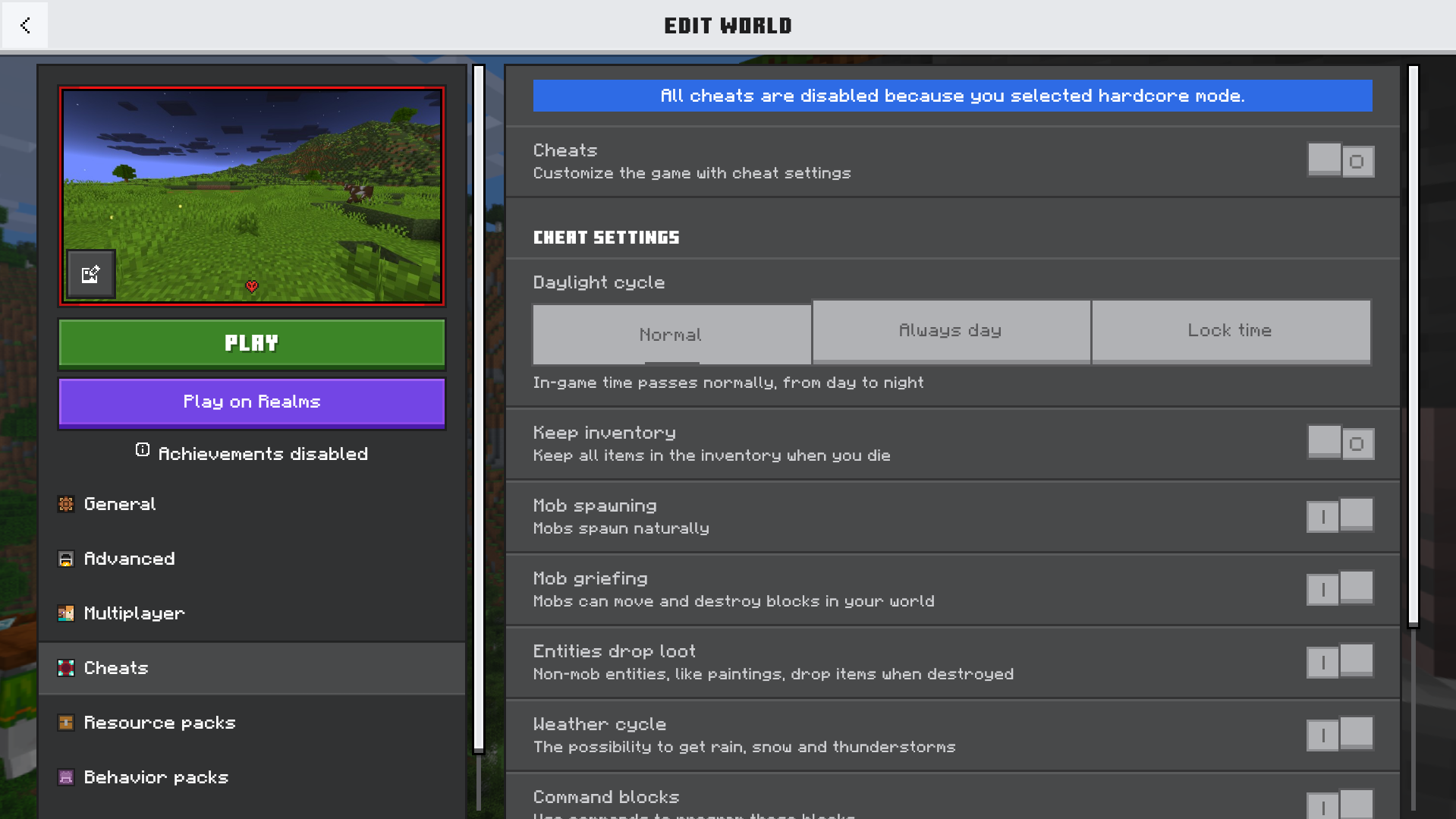This screenshot has height=819, width=1456.
Task: Select Lock time daylight option
Action: [x=1231, y=331]
